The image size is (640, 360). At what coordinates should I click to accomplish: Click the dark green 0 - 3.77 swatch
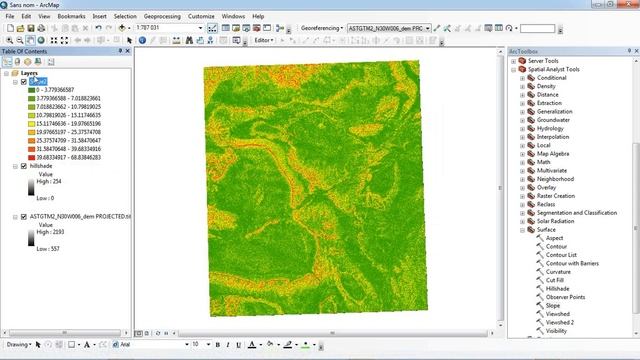tap(31, 90)
